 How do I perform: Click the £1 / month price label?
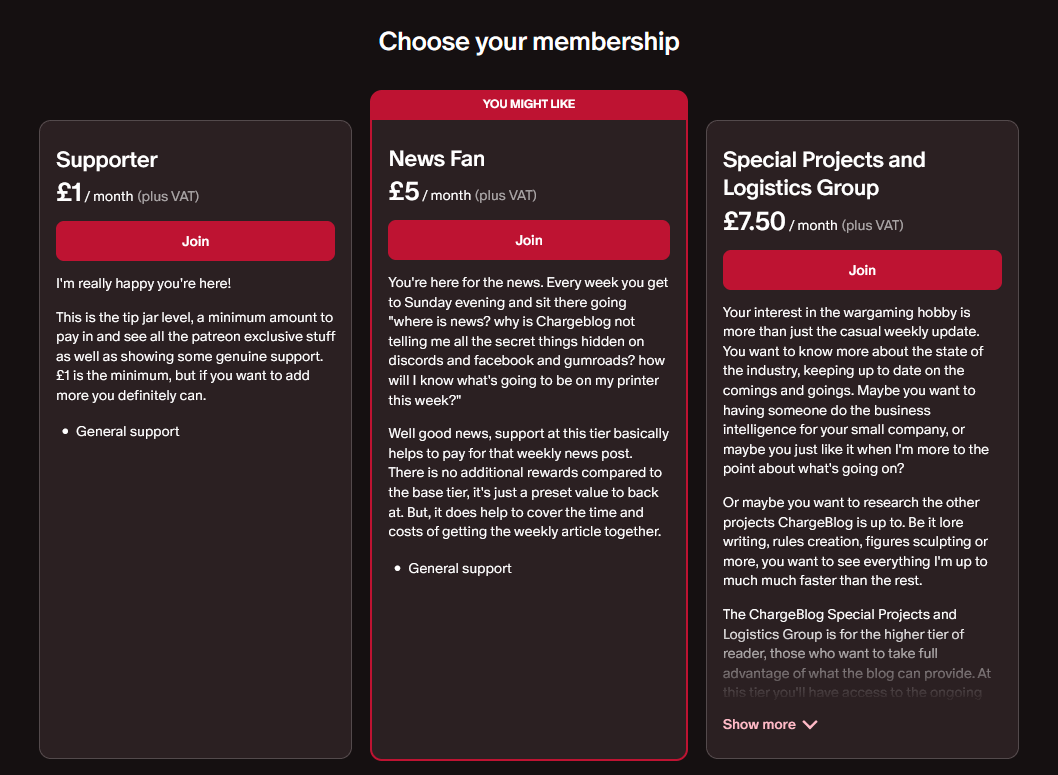[128, 194]
